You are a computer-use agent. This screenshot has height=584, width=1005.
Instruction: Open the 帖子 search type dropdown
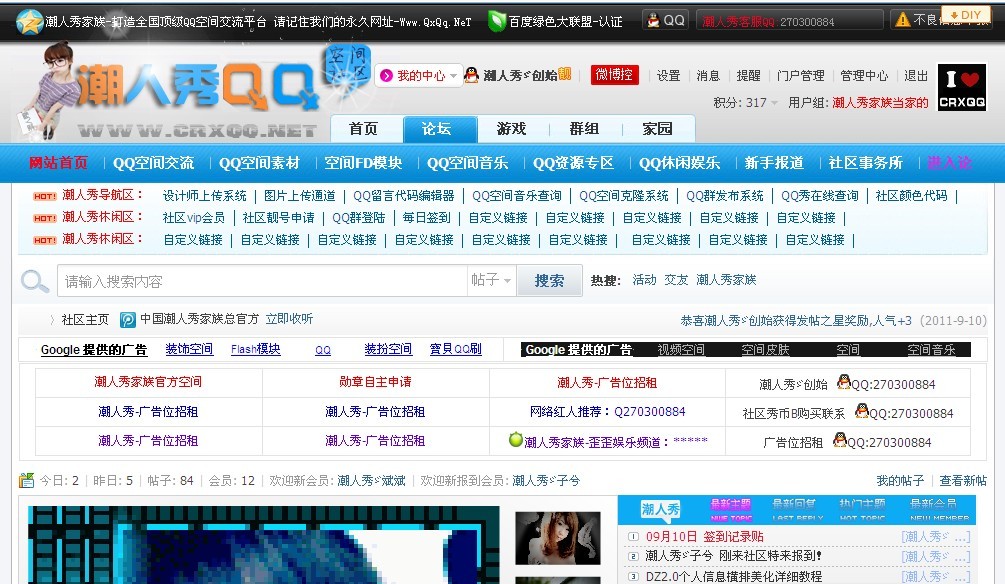pos(491,280)
